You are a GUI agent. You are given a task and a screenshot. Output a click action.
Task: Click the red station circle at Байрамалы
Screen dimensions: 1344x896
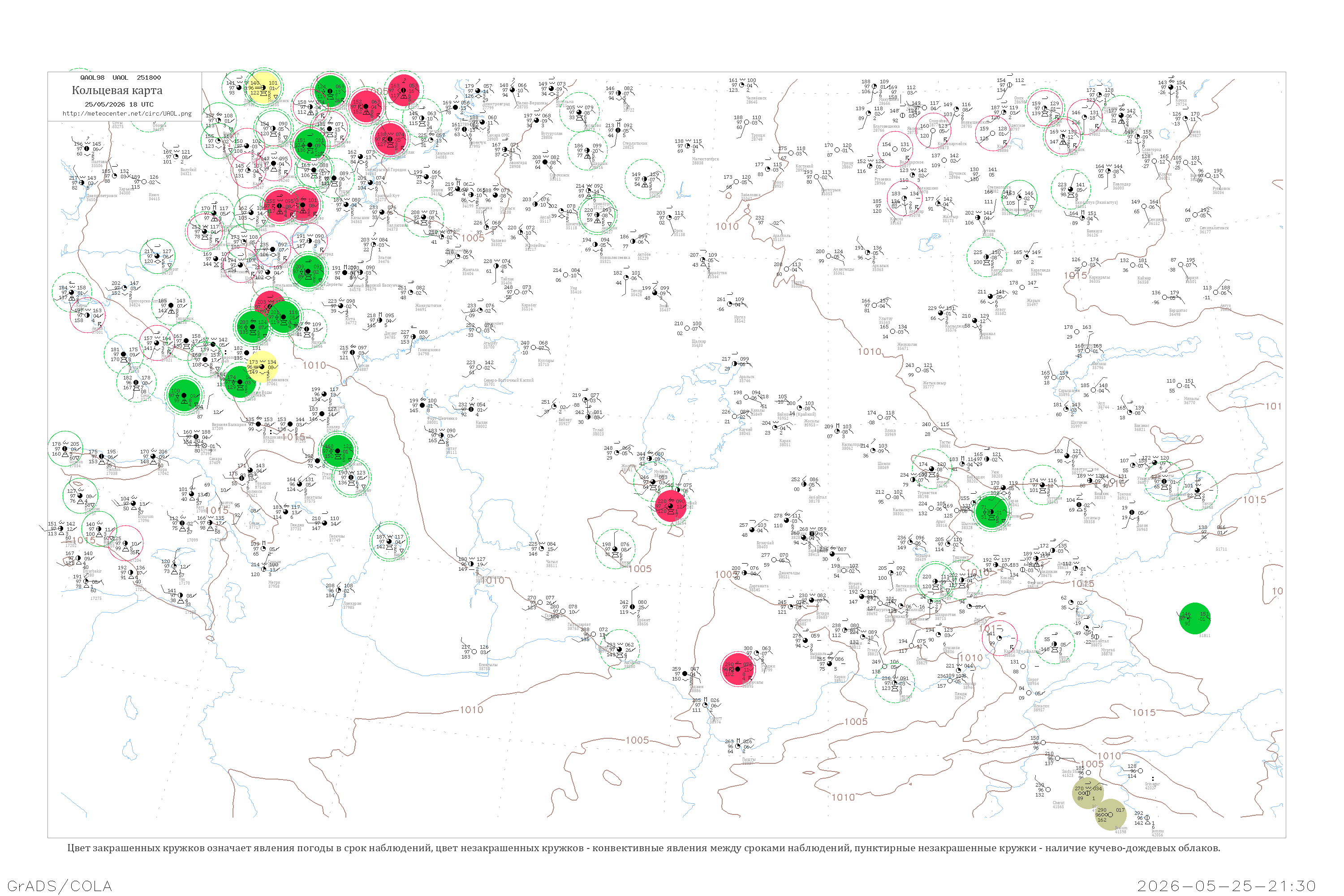[x=738, y=668]
